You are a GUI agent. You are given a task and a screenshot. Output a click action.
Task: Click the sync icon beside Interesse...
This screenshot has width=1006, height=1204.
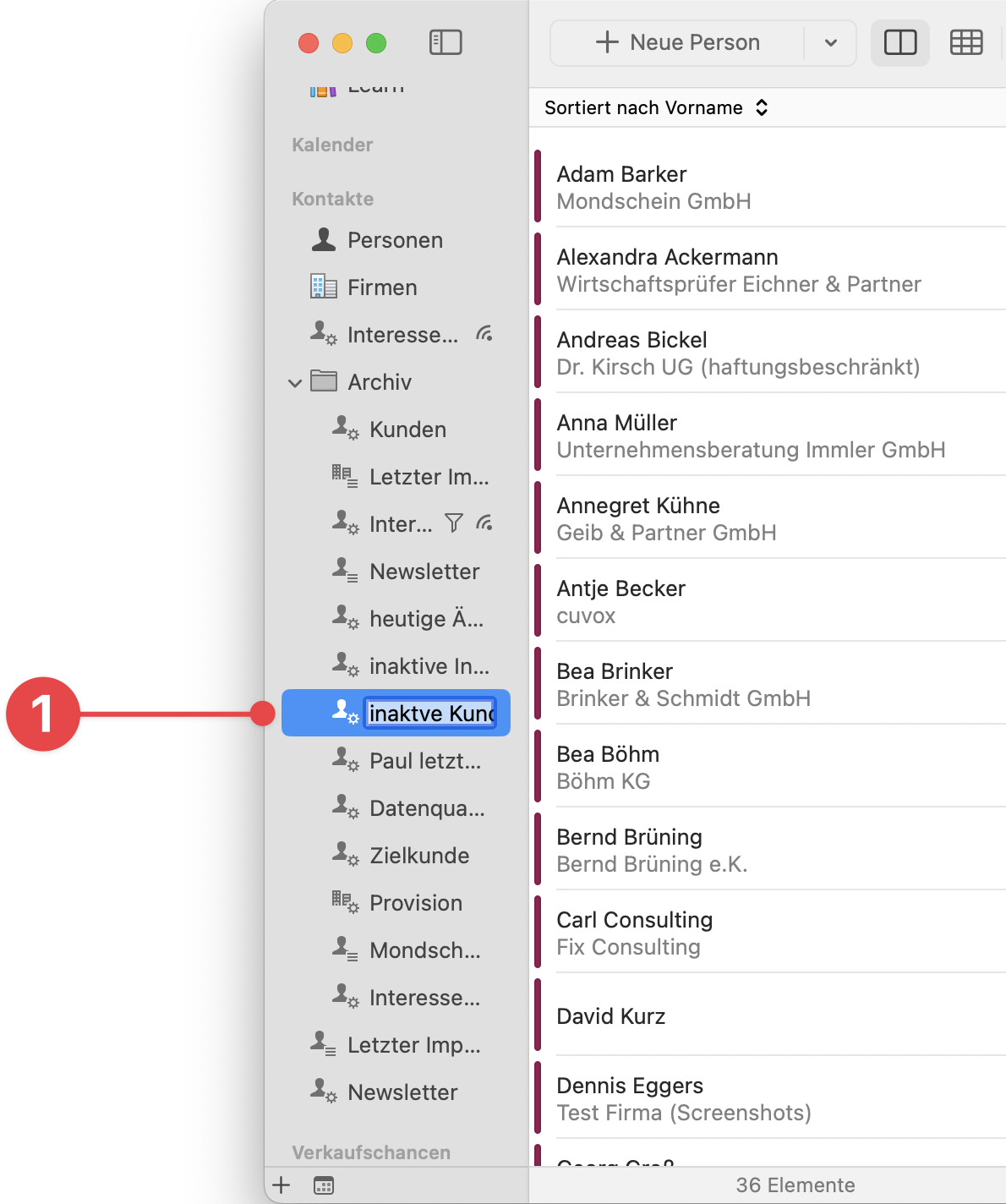click(x=484, y=333)
